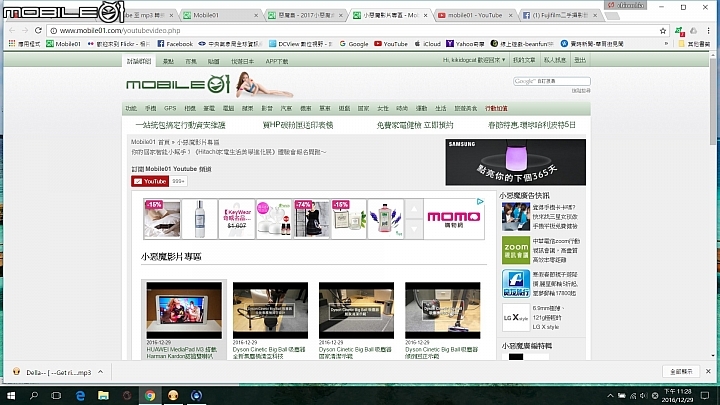Click the HUAWEI MediaPad M3 video title
720x405 pixels.
[x=182, y=353]
